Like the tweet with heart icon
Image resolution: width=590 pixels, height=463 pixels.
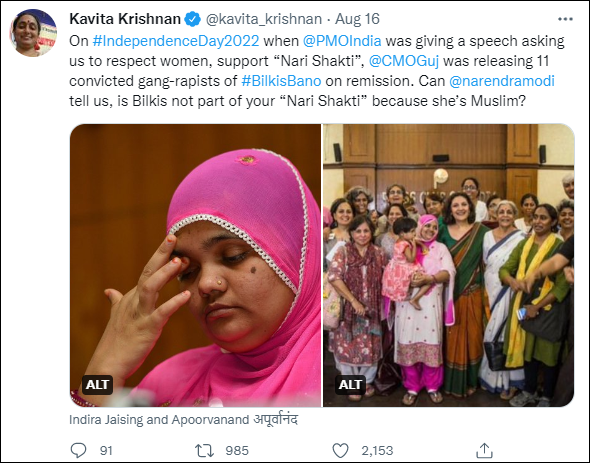pyautogui.click(x=341, y=450)
